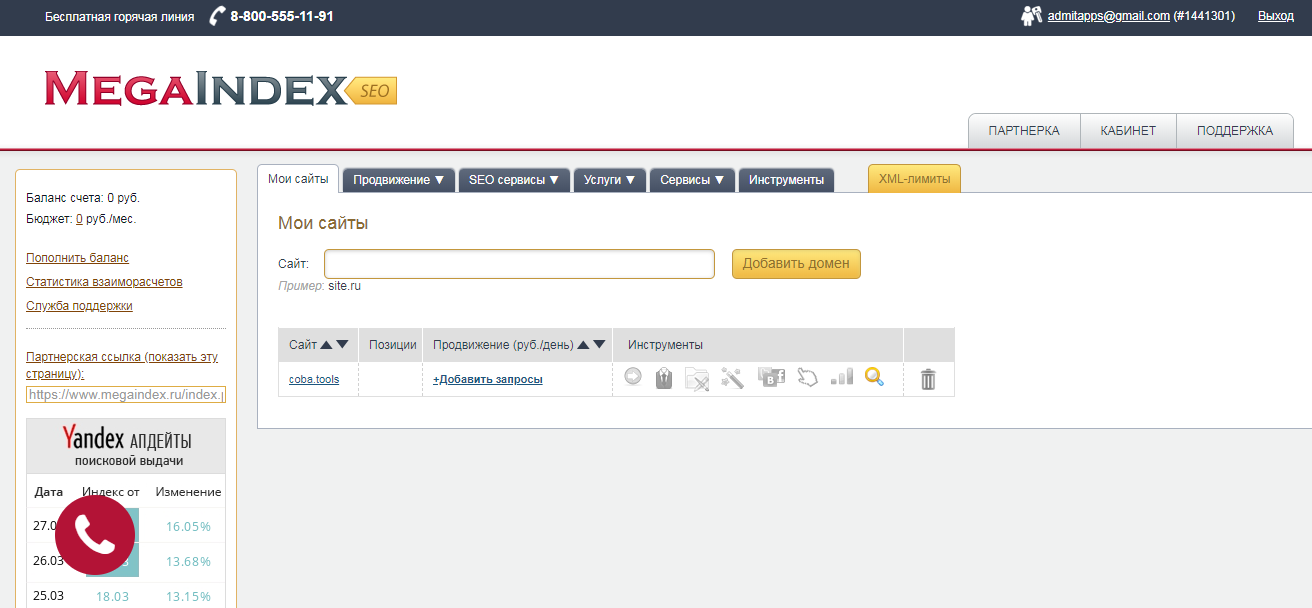This screenshot has height=608, width=1312.
Task: Click the social networks (VK/Facebook) tool icon
Action: (x=770, y=379)
